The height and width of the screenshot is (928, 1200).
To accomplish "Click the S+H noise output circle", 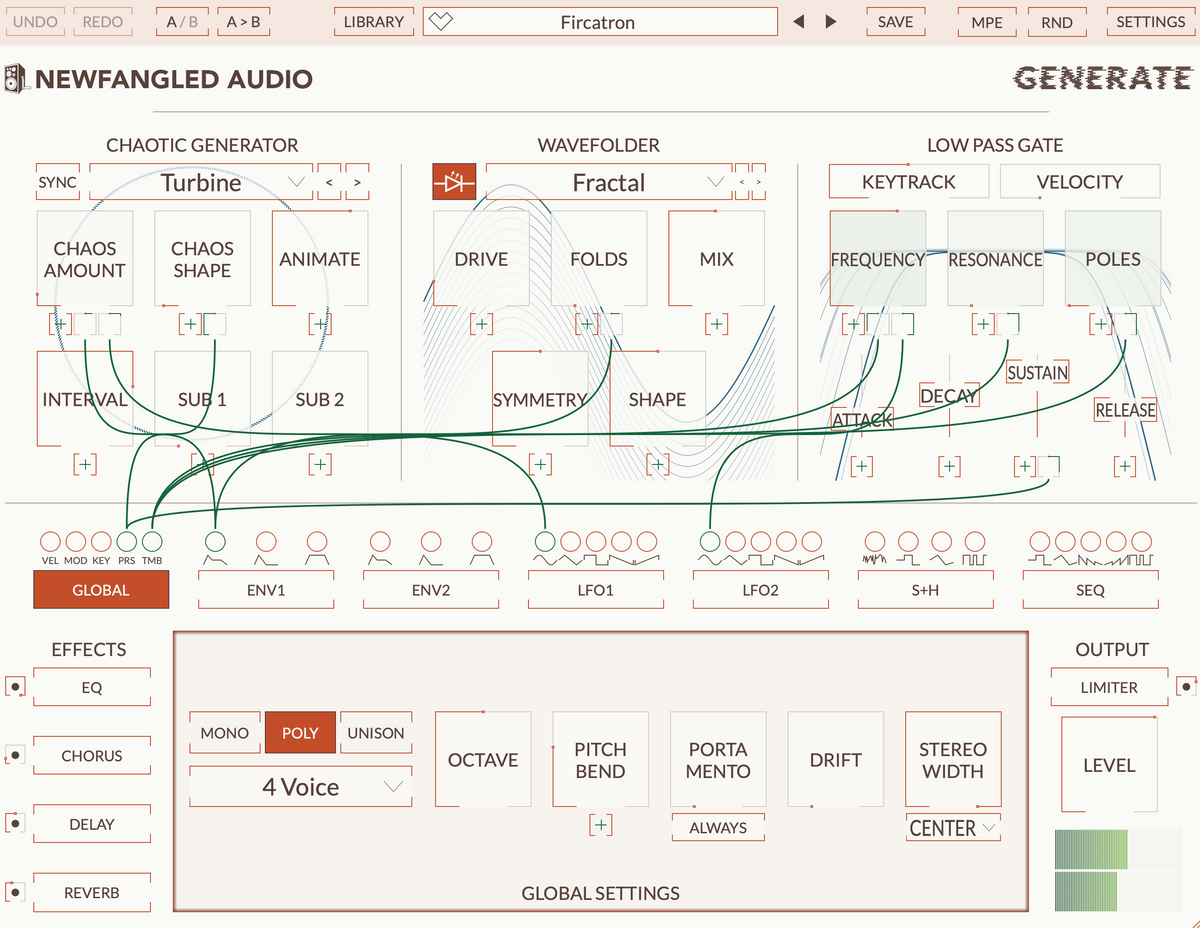I will (874, 542).
